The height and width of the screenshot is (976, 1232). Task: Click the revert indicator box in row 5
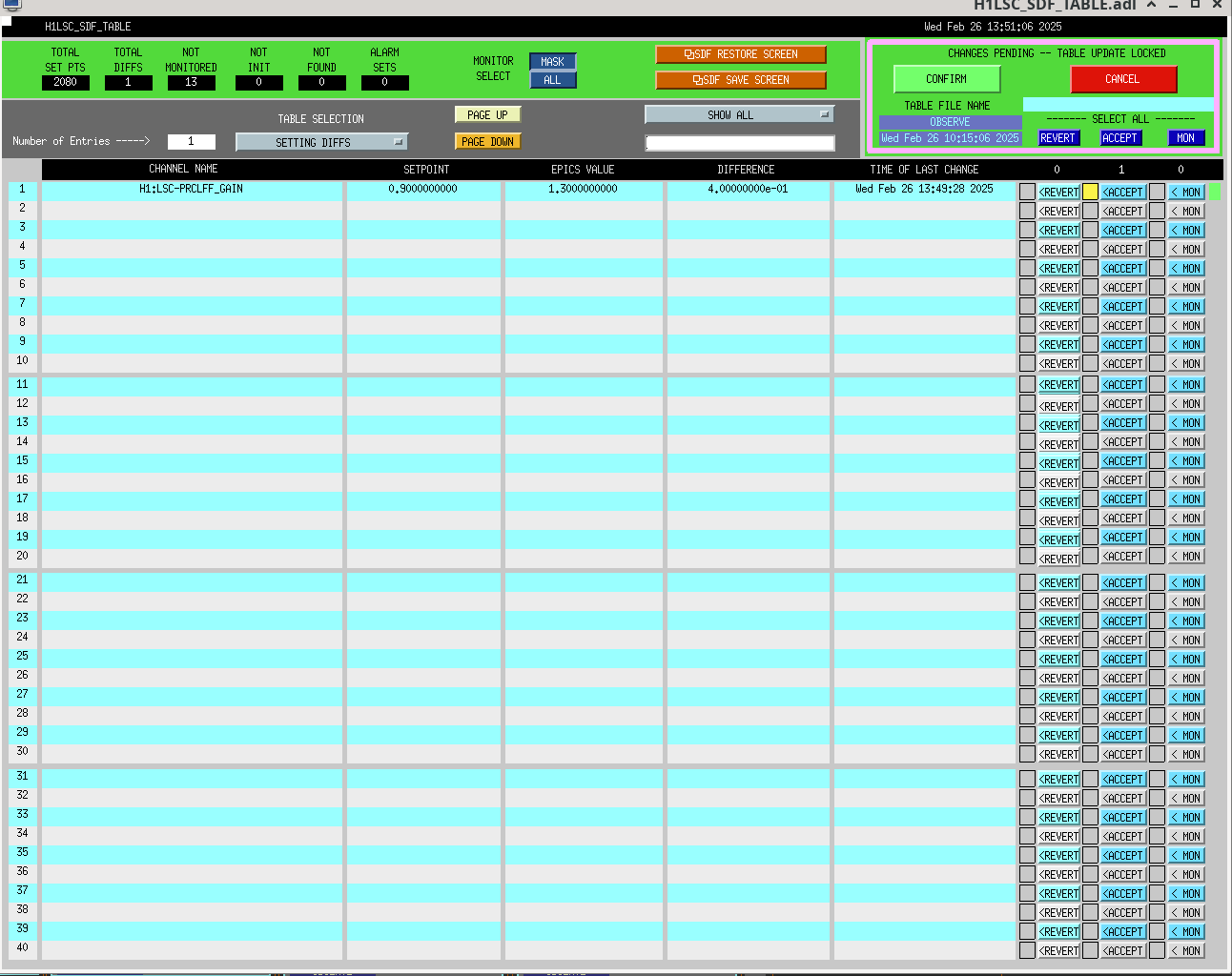(x=1027, y=268)
